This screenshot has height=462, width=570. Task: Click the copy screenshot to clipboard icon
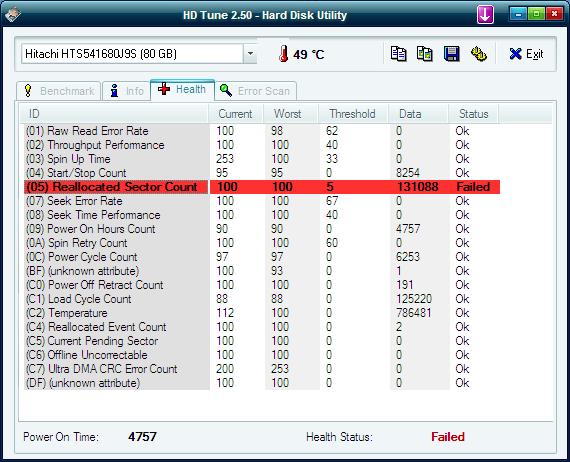tap(424, 54)
